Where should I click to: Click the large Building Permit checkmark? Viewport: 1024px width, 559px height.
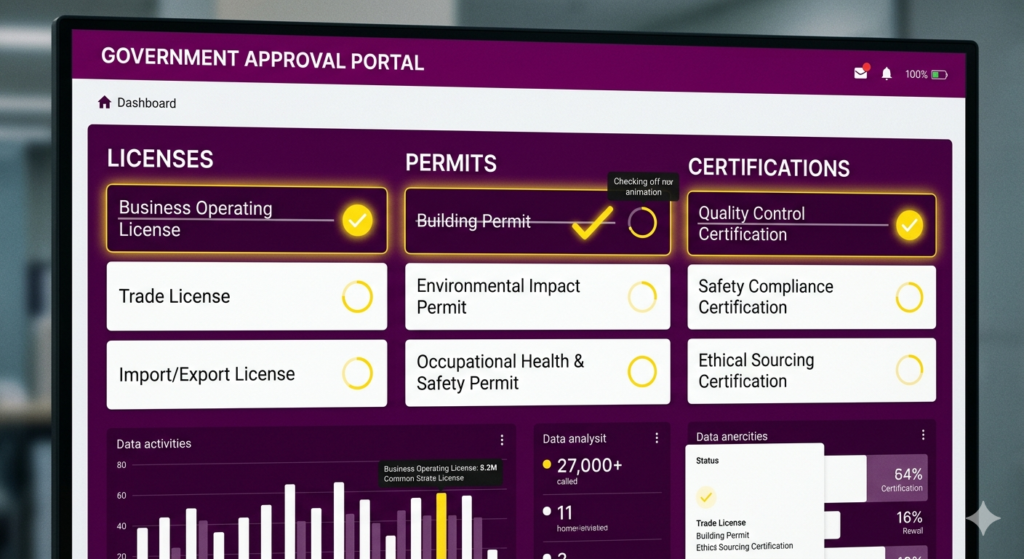tap(592, 223)
